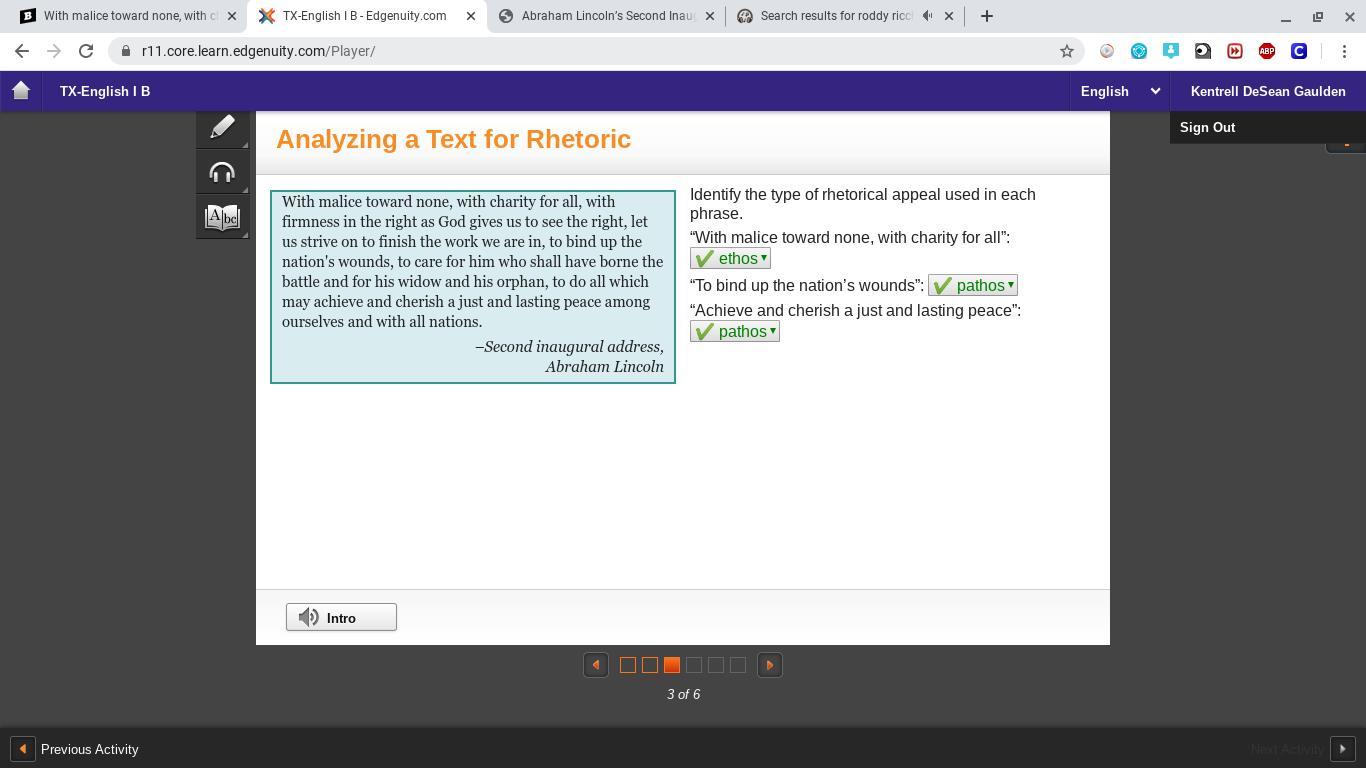Select the pencil highlighter tool

222,127
